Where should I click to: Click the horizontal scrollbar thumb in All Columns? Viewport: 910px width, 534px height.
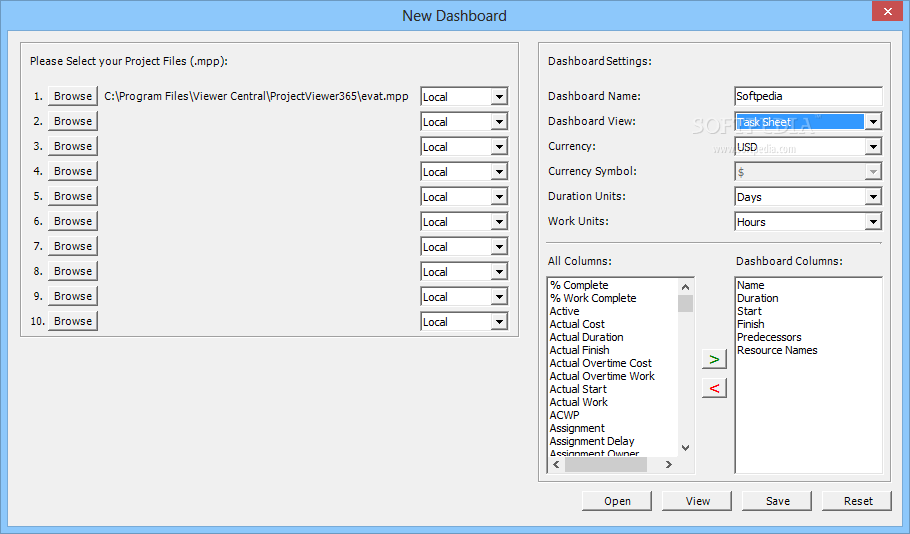605,464
